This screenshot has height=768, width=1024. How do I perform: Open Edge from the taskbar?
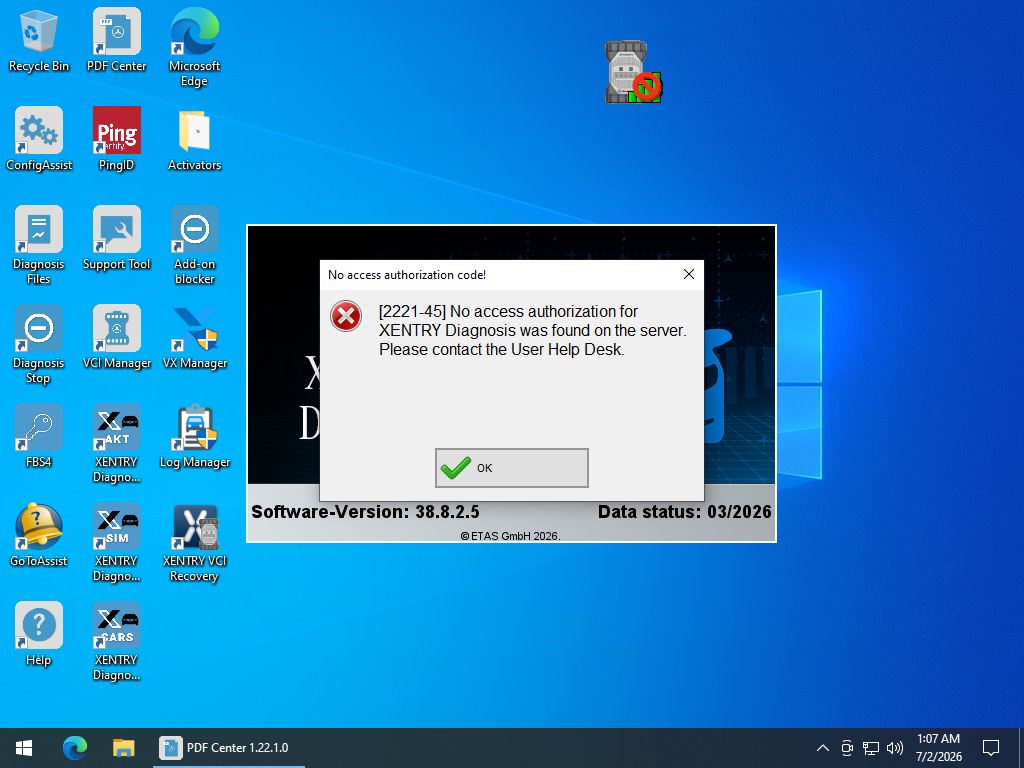(74, 748)
